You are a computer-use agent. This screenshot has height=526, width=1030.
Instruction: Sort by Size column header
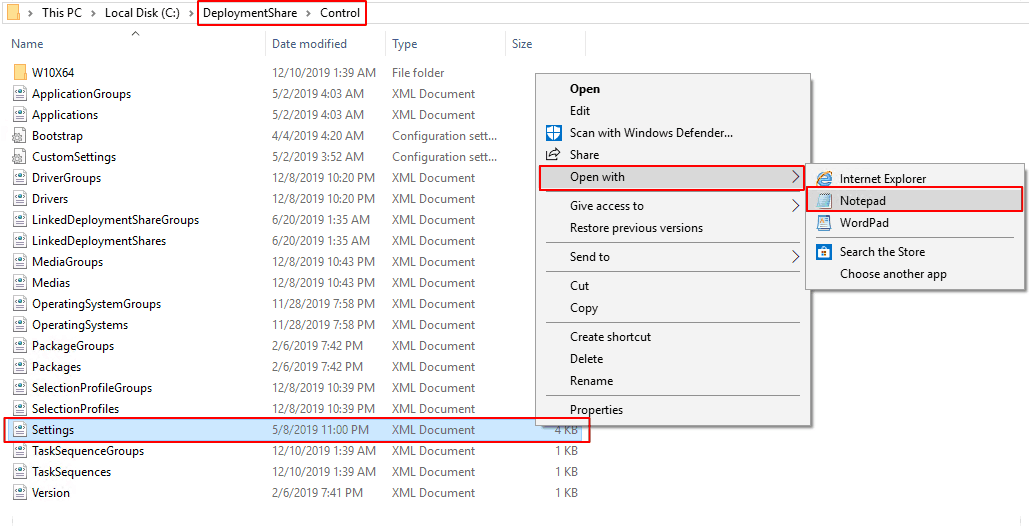pos(522,44)
